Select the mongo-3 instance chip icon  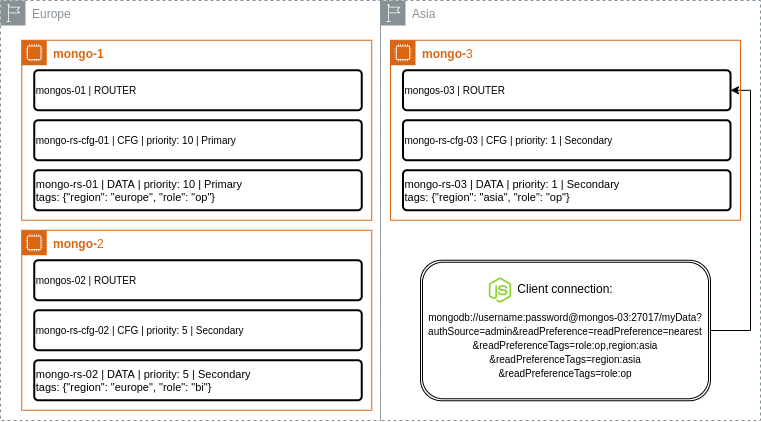(403, 53)
